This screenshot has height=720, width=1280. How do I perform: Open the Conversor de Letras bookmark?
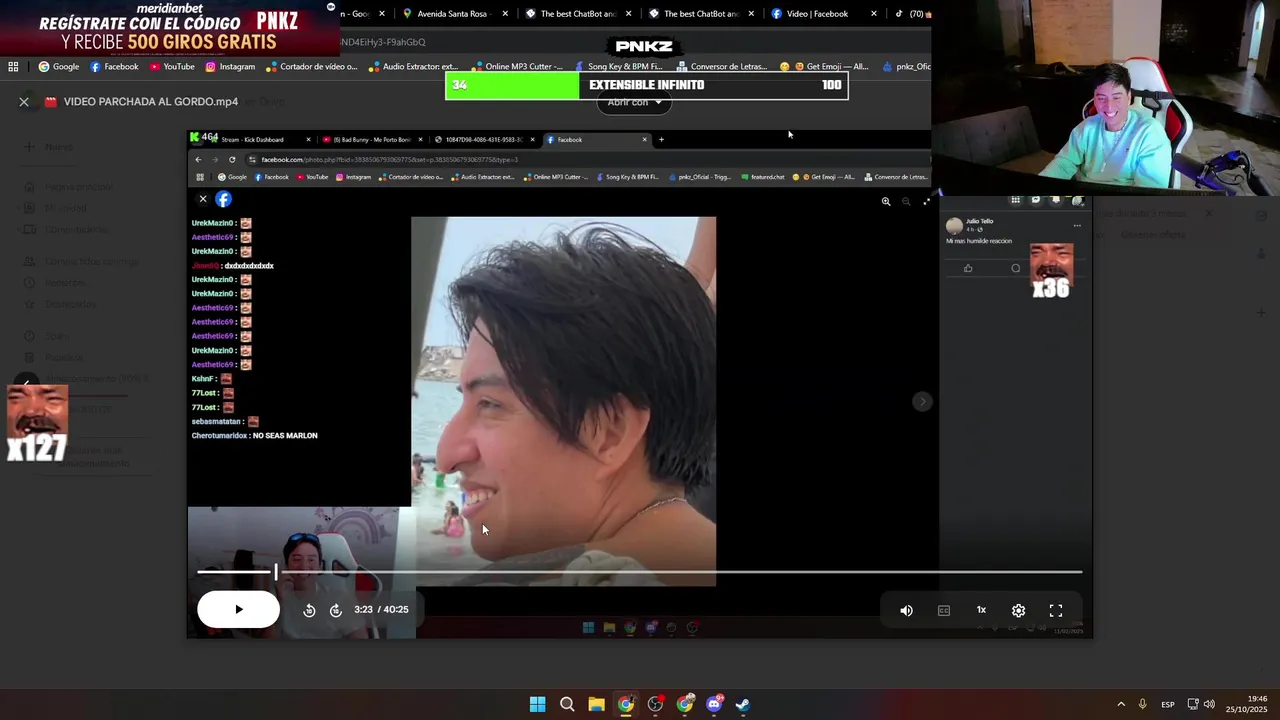pyautogui.click(x=722, y=67)
